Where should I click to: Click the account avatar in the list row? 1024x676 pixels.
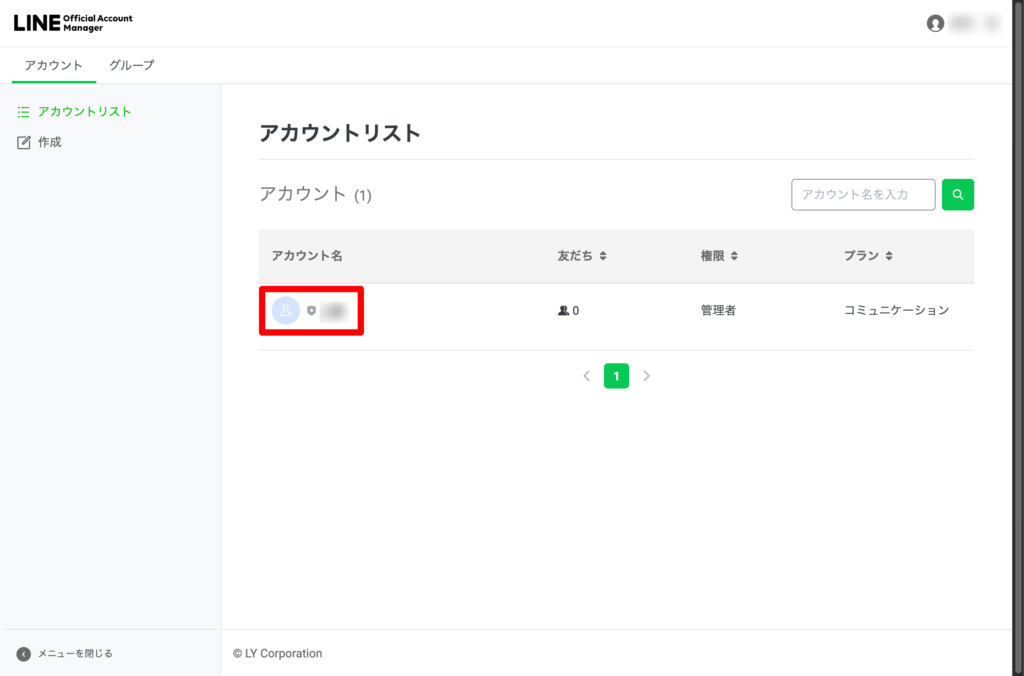pos(285,311)
